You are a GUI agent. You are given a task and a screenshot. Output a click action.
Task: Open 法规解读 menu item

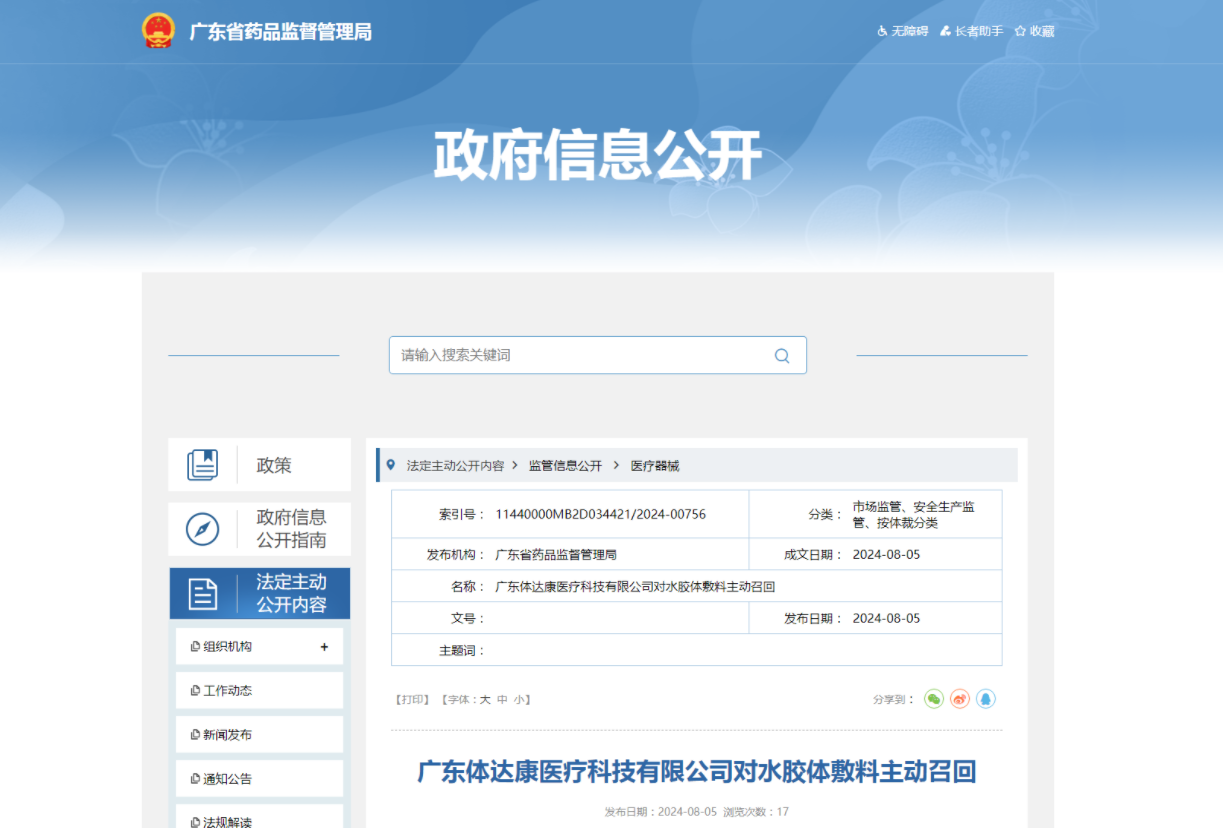click(259, 816)
